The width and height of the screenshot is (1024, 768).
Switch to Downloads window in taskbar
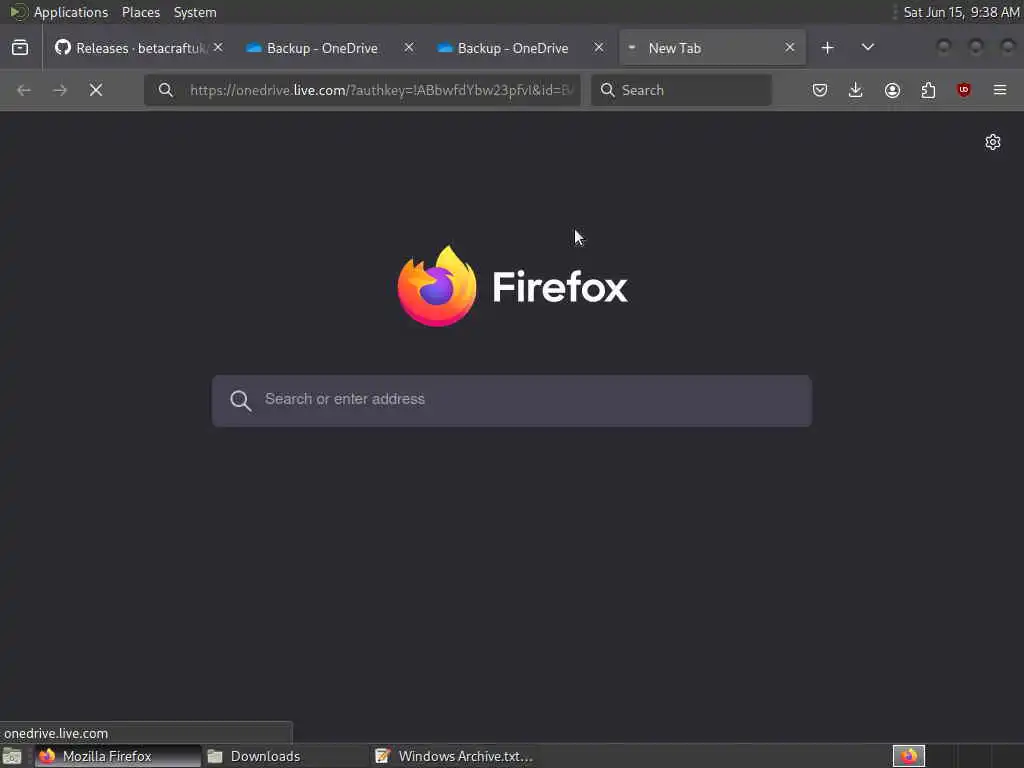tap(285, 756)
